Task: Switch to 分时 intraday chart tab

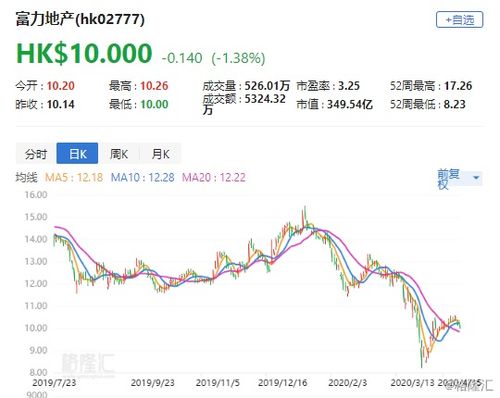Action: point(36,154)
